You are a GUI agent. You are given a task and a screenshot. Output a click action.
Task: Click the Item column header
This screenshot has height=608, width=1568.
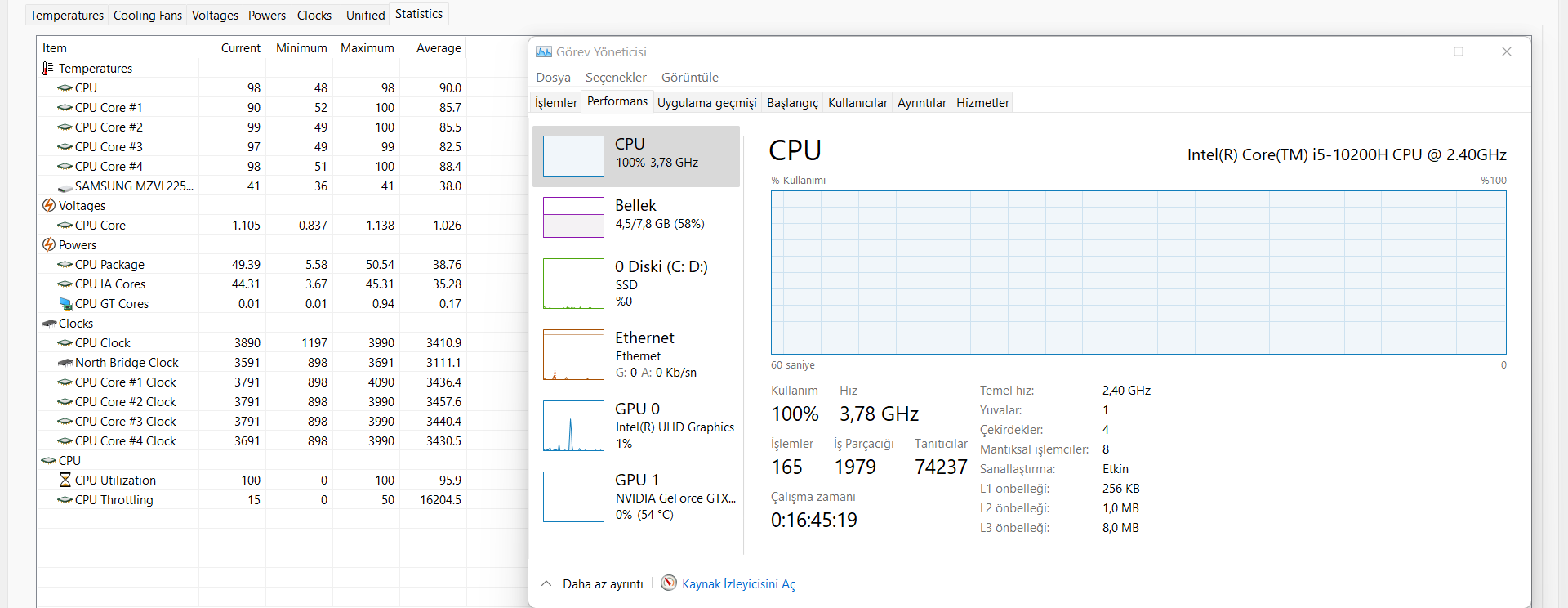click(x=118, y=48)
